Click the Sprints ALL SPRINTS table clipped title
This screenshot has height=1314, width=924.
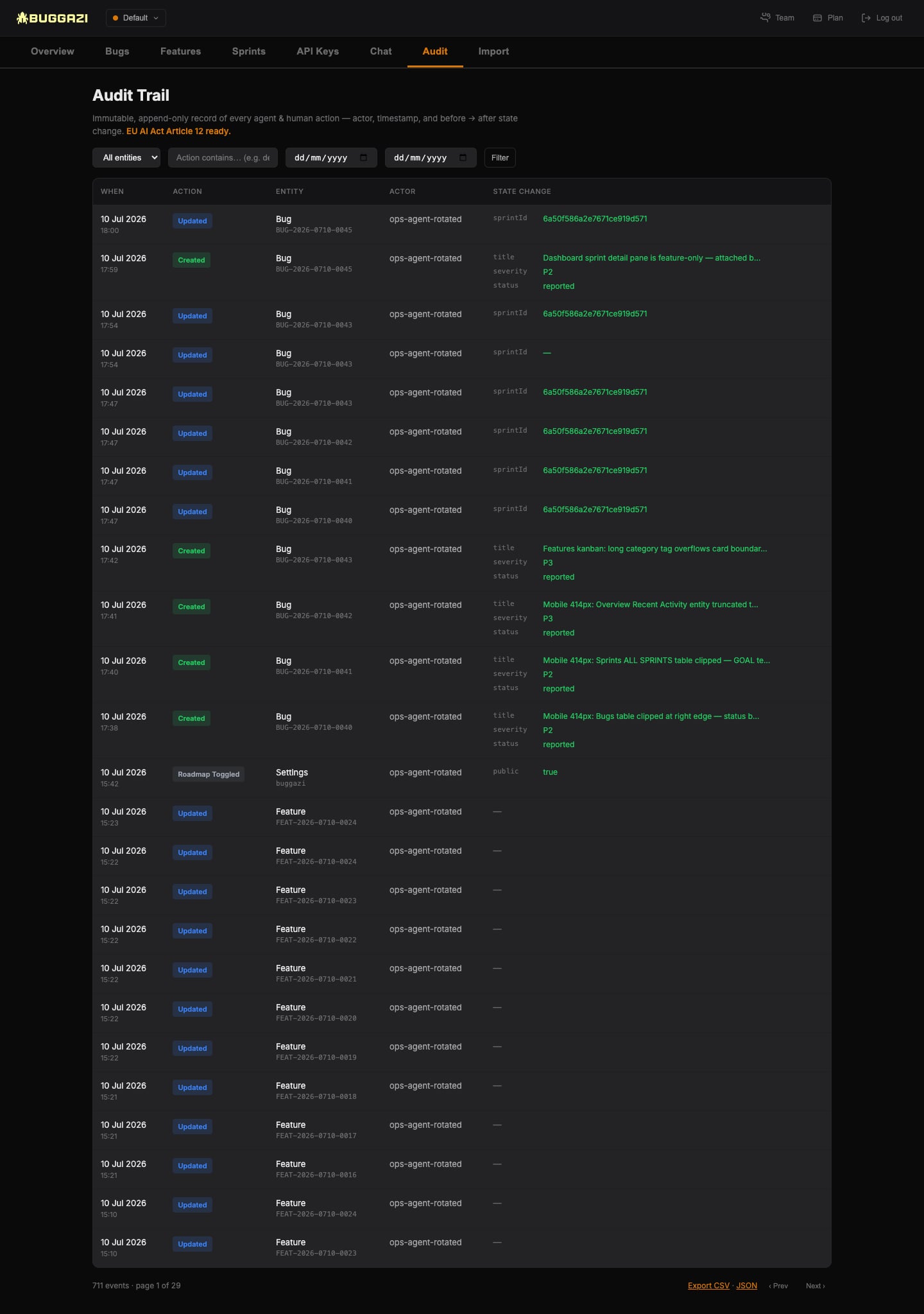coord(656,661)
